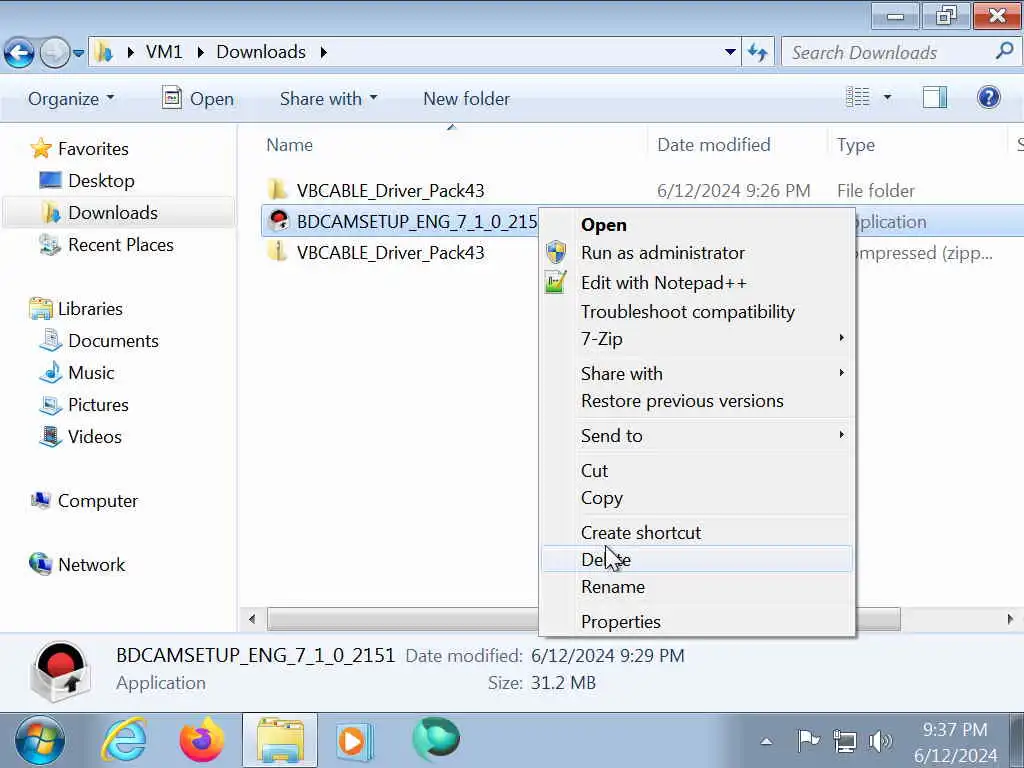
Task: Choose Cut in context menu
Action: (697, 471)
